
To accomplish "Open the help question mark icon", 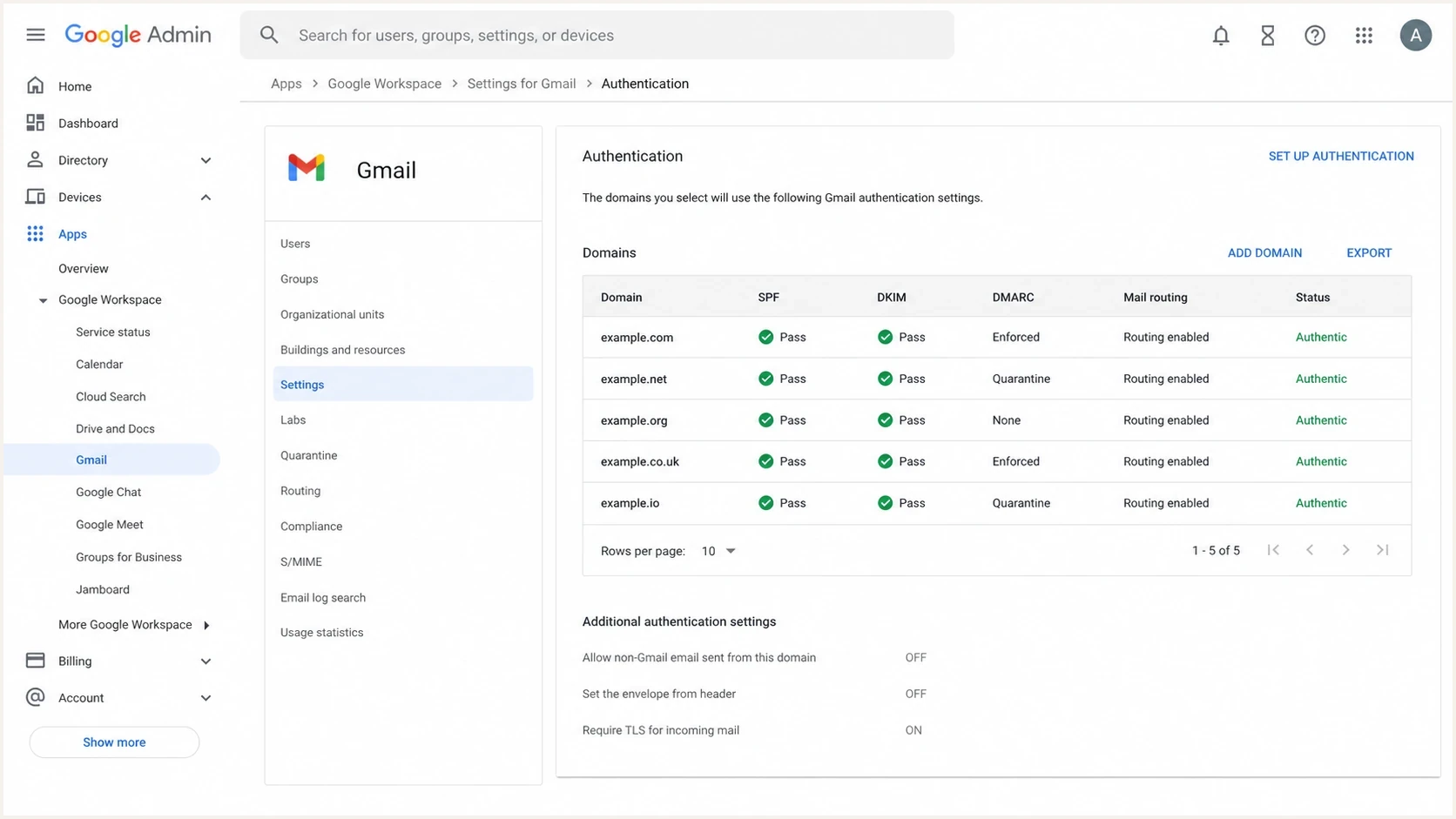I will pyautogui.click(x=1315, y=36).
